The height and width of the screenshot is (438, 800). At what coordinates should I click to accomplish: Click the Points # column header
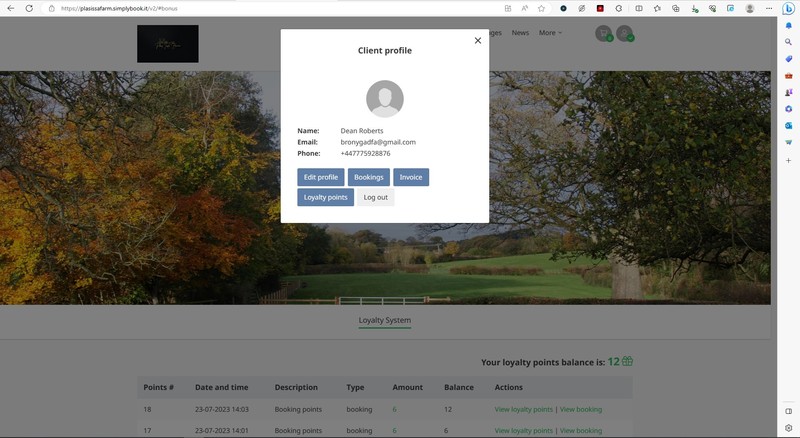pos(158,387)
